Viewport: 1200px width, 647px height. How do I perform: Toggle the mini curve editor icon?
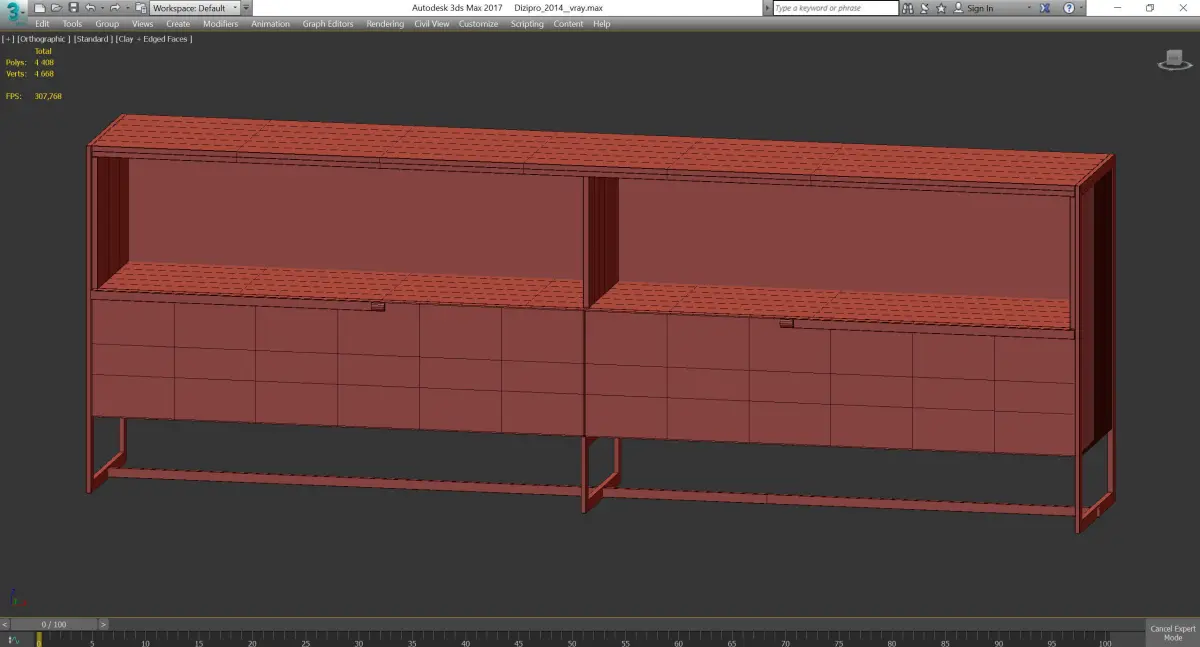[14, 639]
